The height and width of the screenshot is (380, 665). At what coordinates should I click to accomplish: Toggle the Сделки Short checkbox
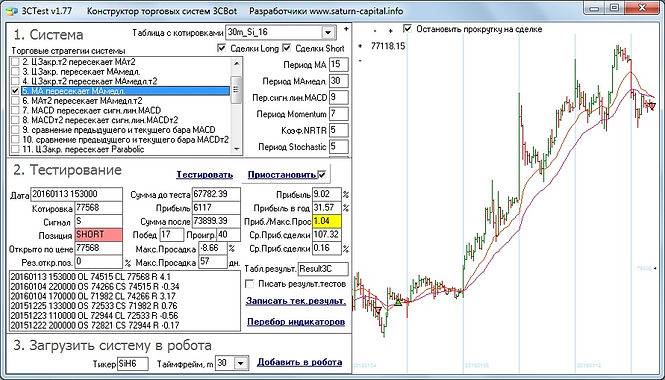coord(287,48)
